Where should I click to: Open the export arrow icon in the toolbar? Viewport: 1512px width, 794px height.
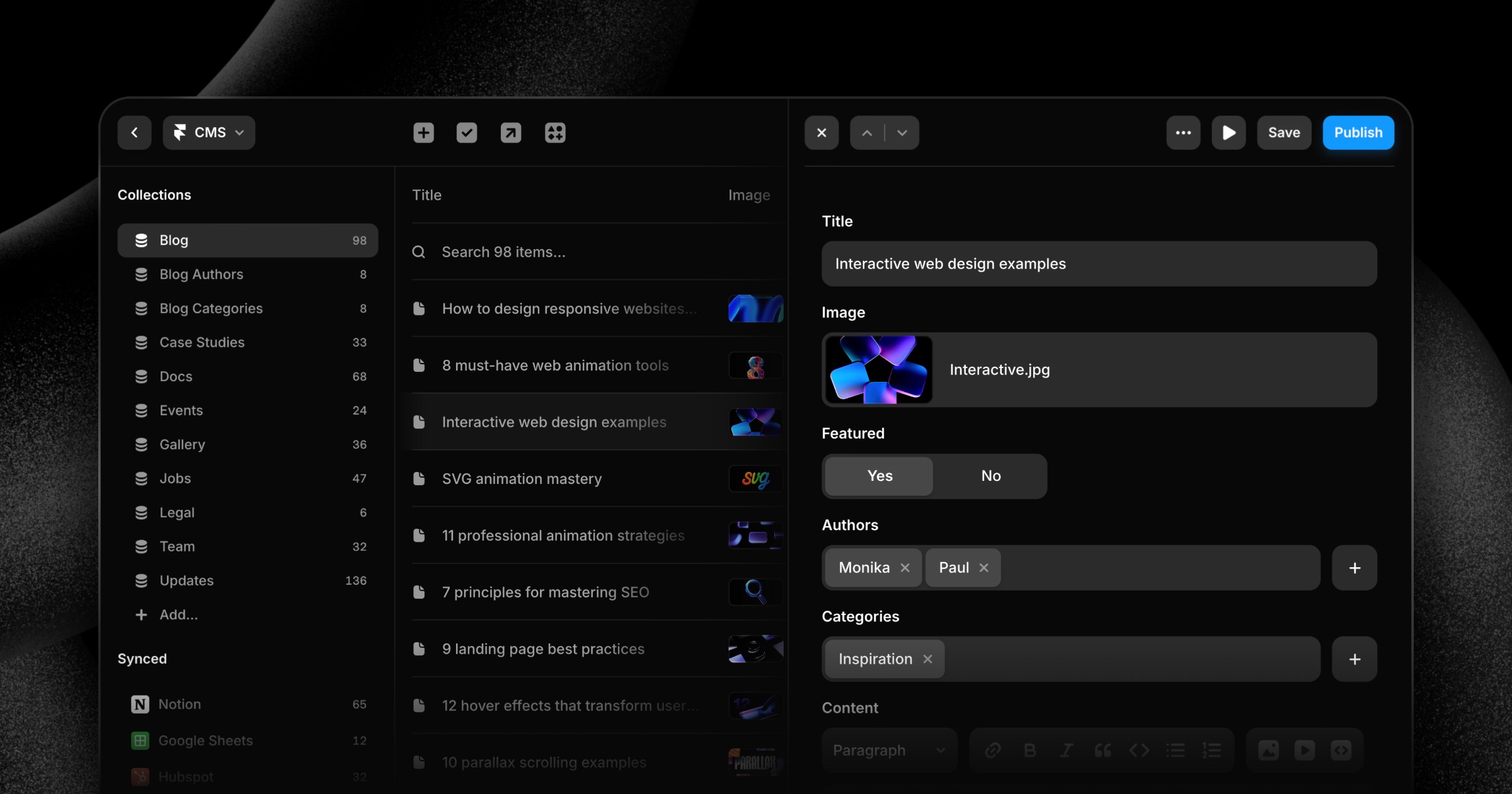coord(510,132)
